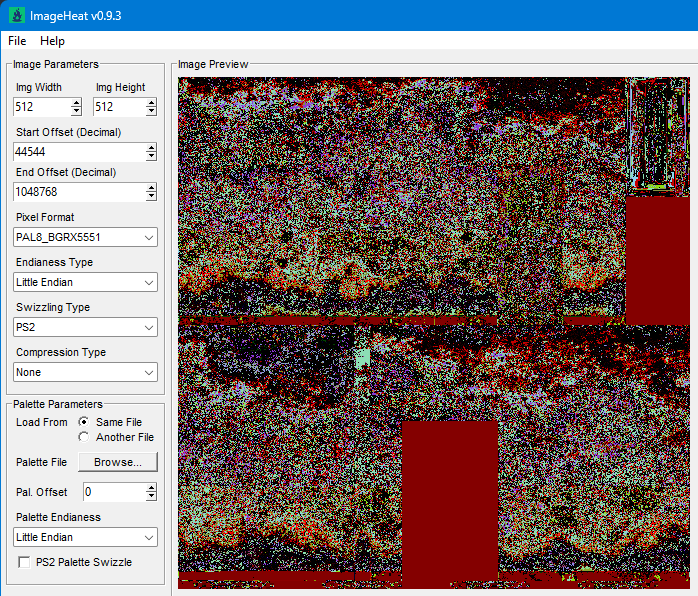Screen dimensions: 698x596
Task: Select Another File palette source
Action: (x=83, y=437)
